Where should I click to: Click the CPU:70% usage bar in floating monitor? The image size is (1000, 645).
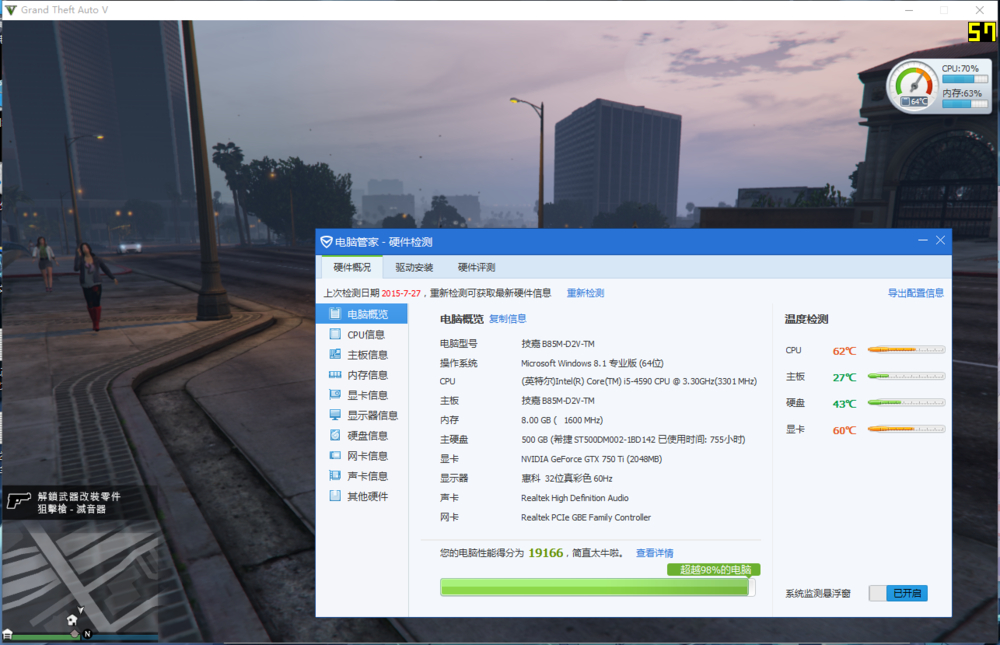coord(965,79)
